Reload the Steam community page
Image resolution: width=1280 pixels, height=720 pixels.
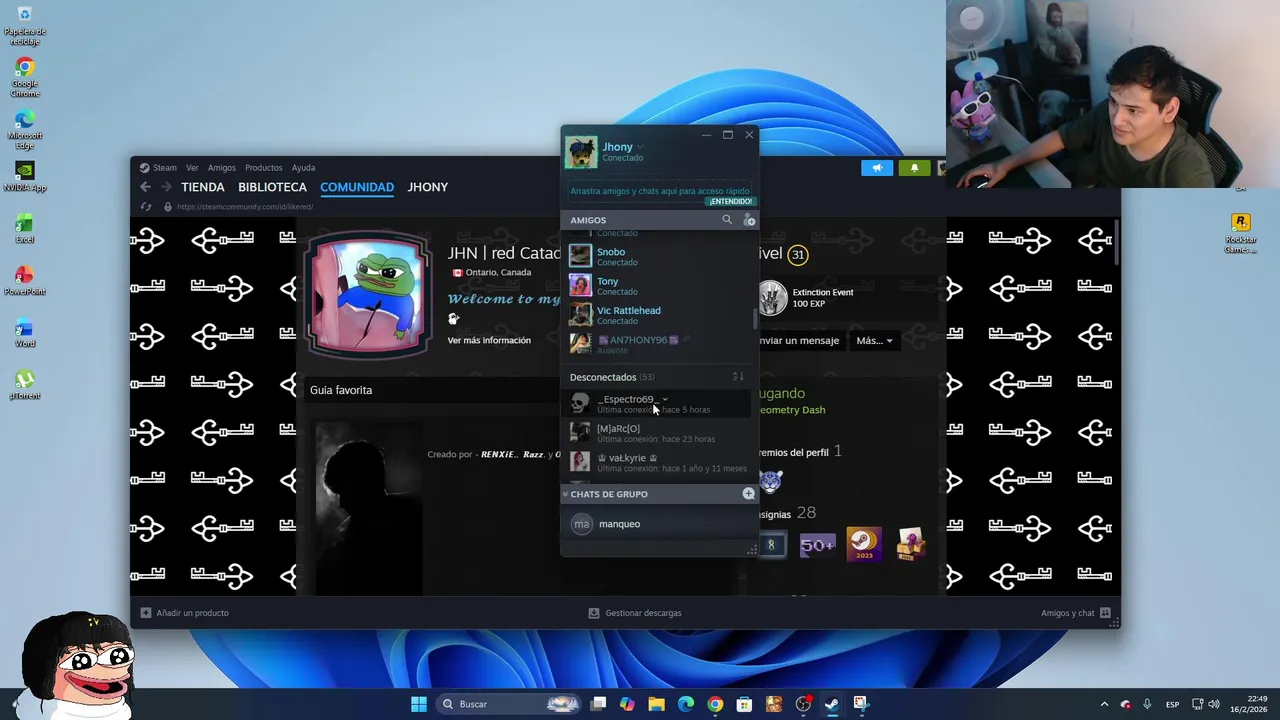(146, 207)
